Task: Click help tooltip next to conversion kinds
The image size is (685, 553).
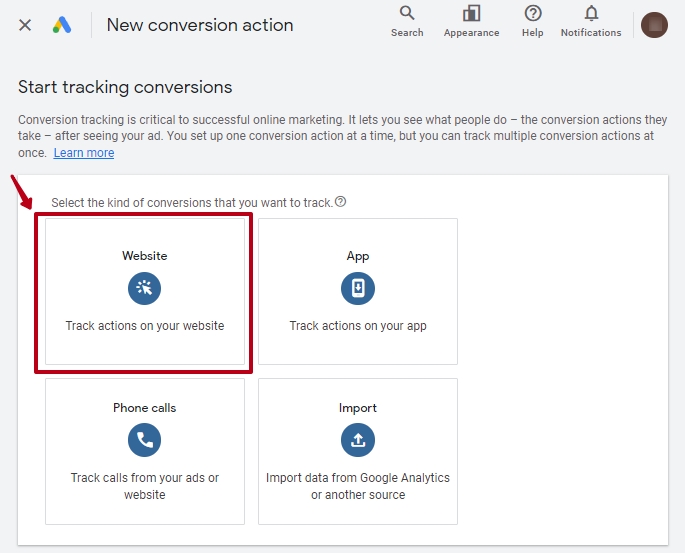Action: pos(340,202)
